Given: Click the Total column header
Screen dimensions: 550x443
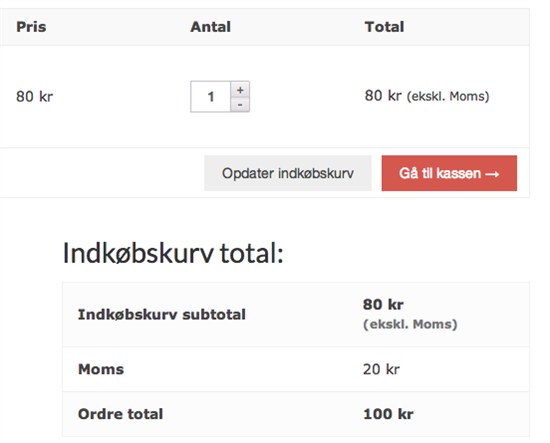Looking at the screenshot, I should click(384, 27).
